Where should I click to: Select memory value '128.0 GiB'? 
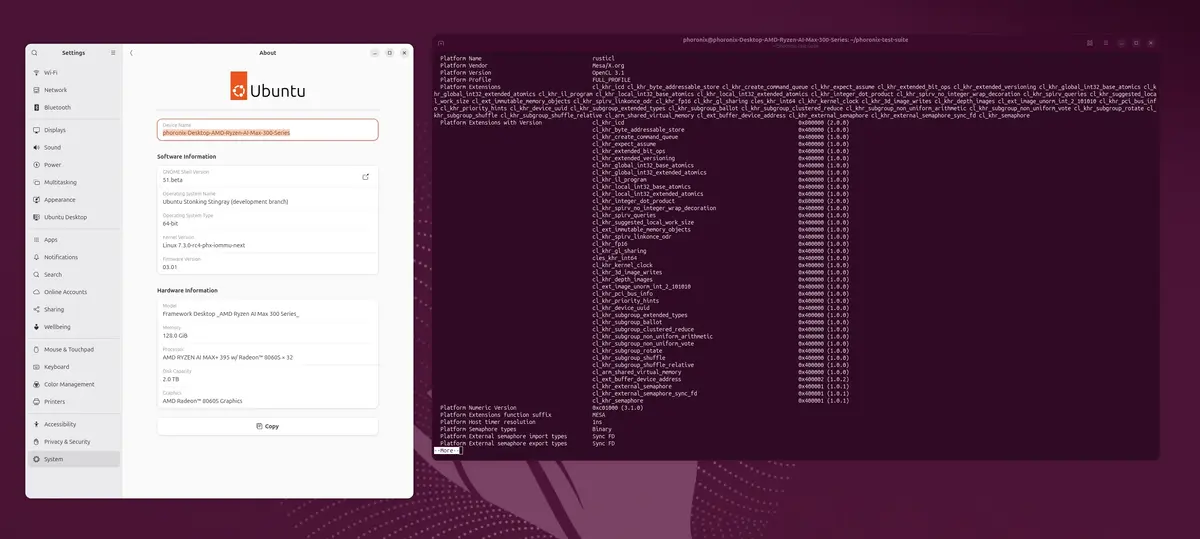[x=175, y=335]
